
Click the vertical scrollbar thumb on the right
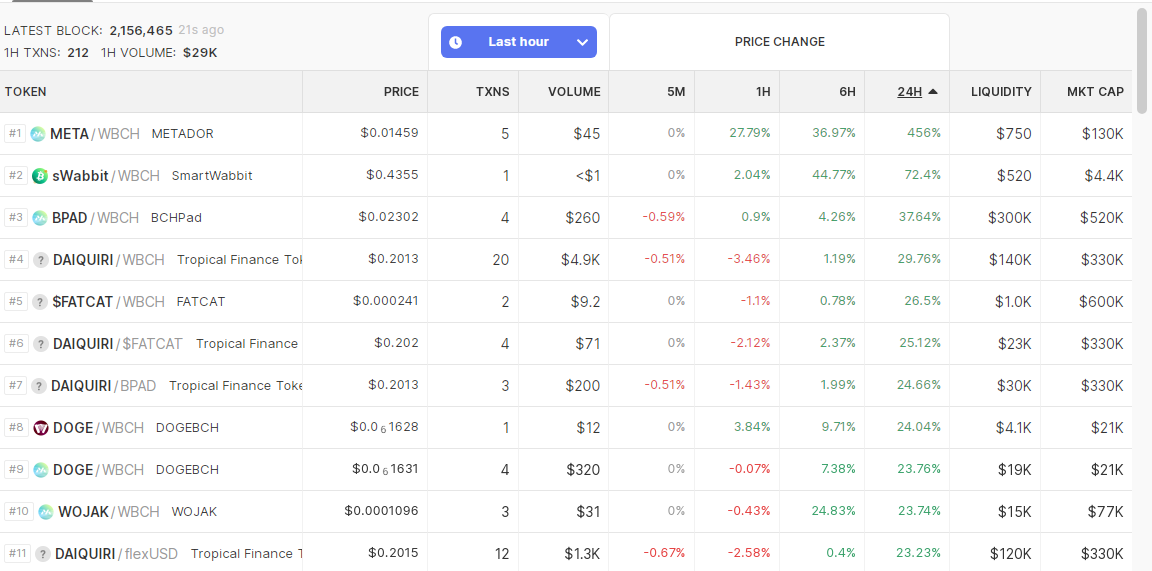[1142, 59]
